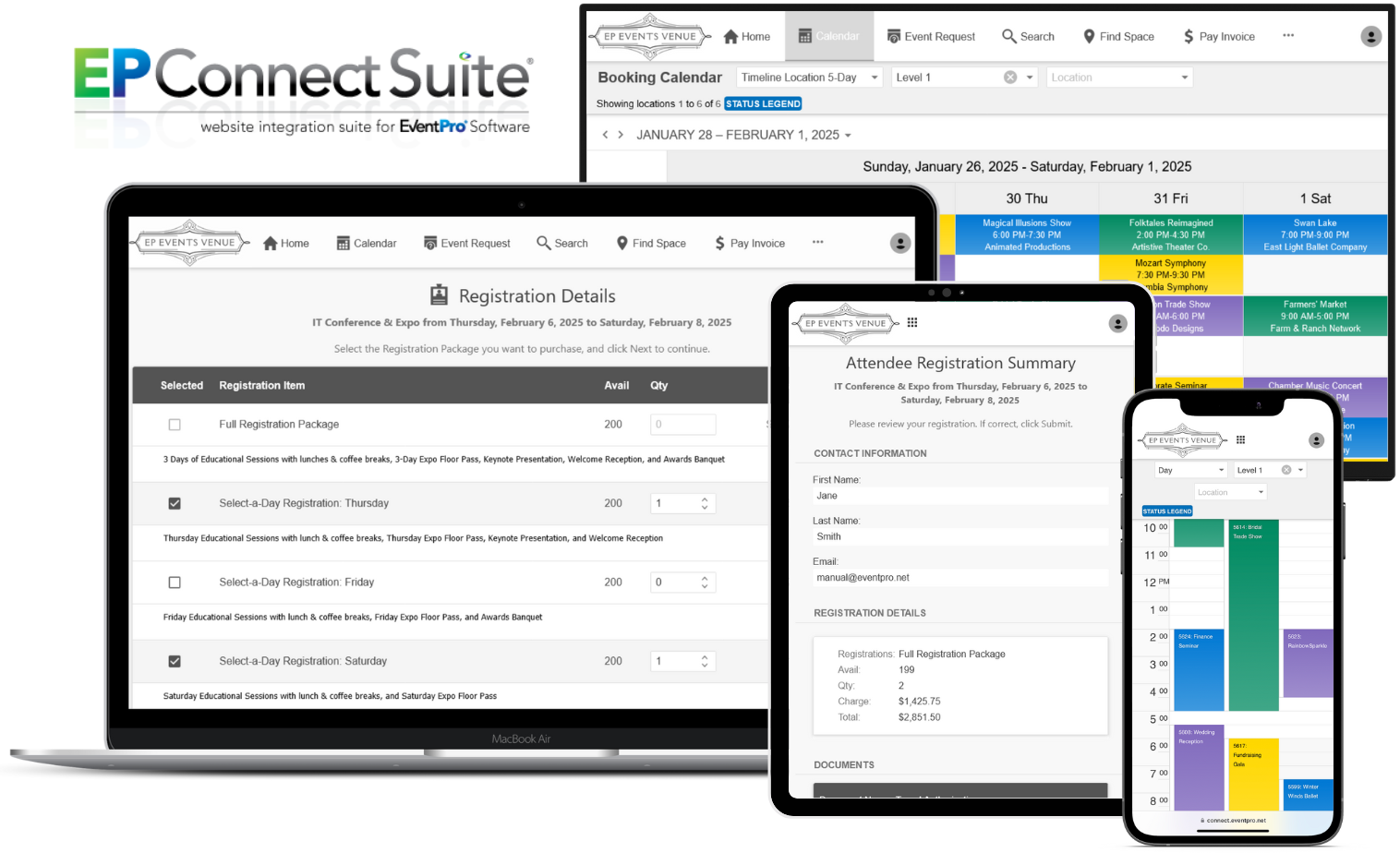Click the Search magnifier icon on the monitor screen
This screenshot has height=853, width=1400.
coord(1009,36)
